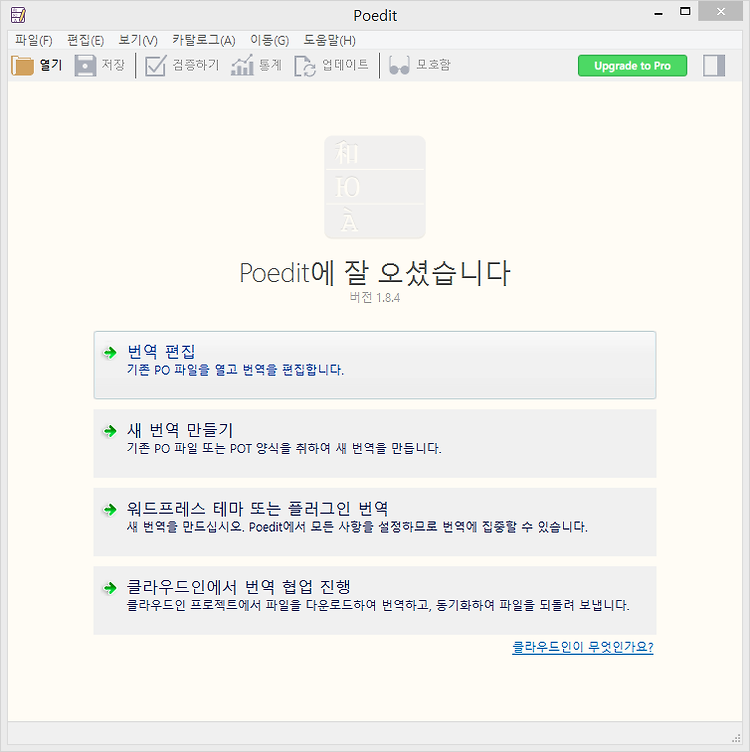Click the Poedit에 잘 오셨습니다 heading
Image resolution: width=750 pixels, height=752 pixels.
[375, 273]
